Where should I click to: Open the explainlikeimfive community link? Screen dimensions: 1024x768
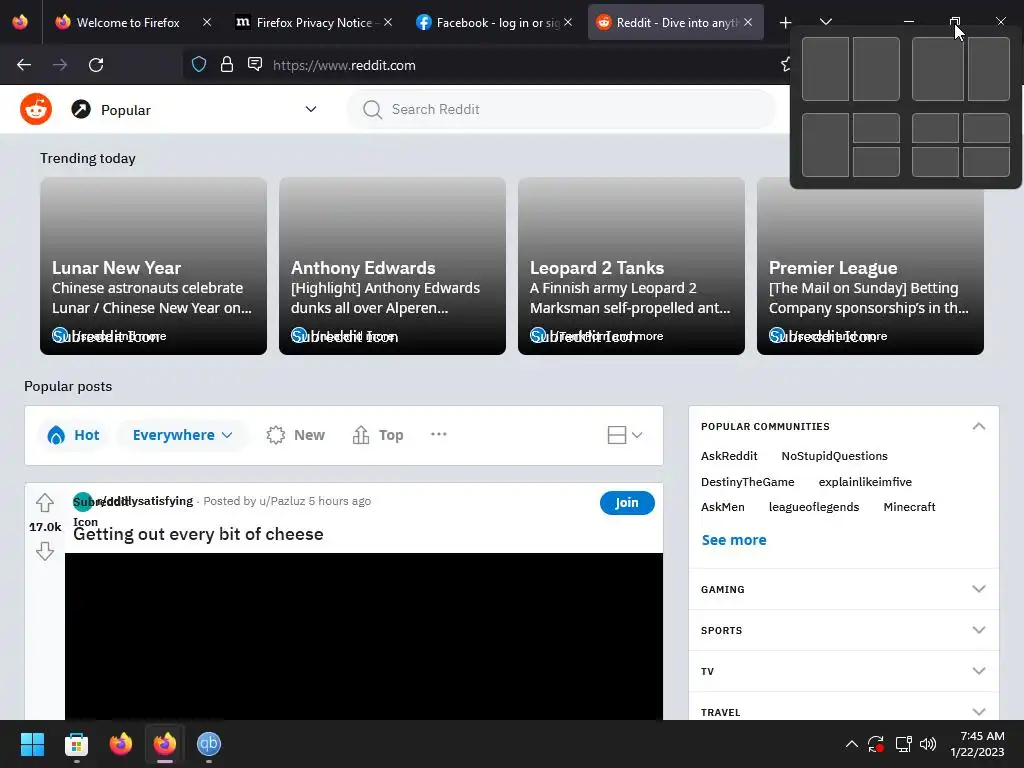coord(865,482)
